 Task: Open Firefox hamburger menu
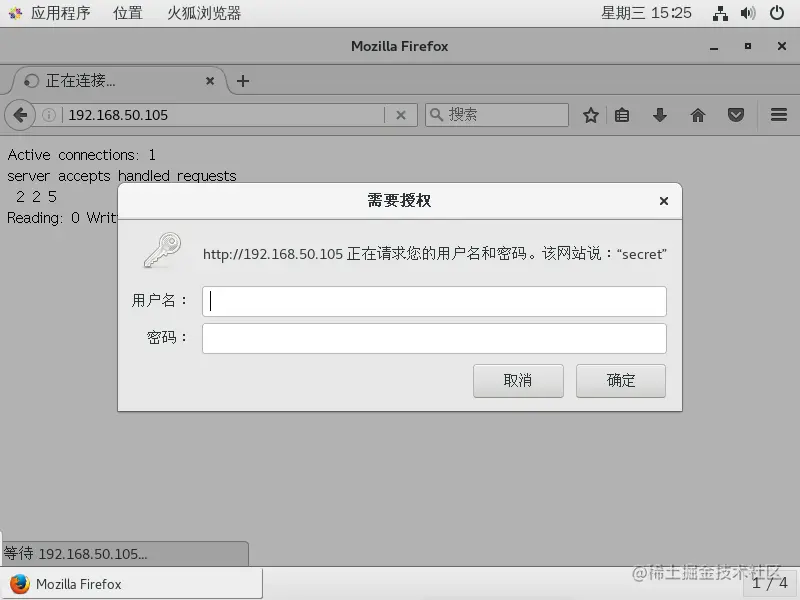pos(779,115)
